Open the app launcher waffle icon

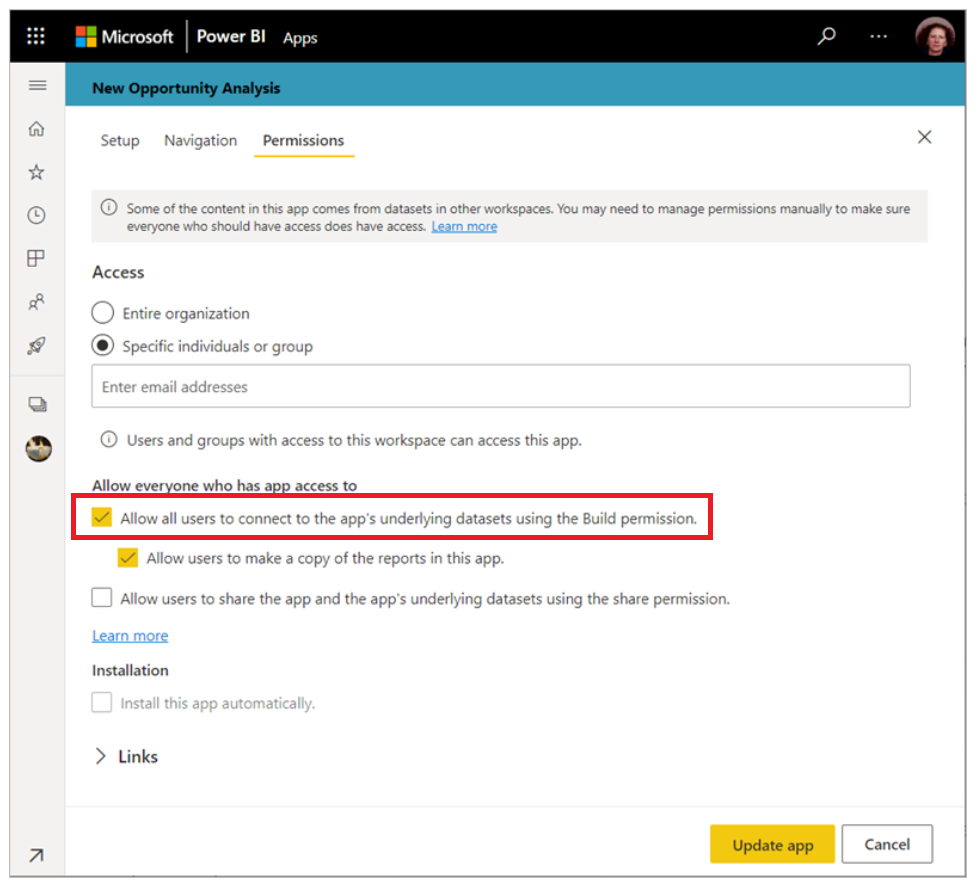tap(36, 36)
